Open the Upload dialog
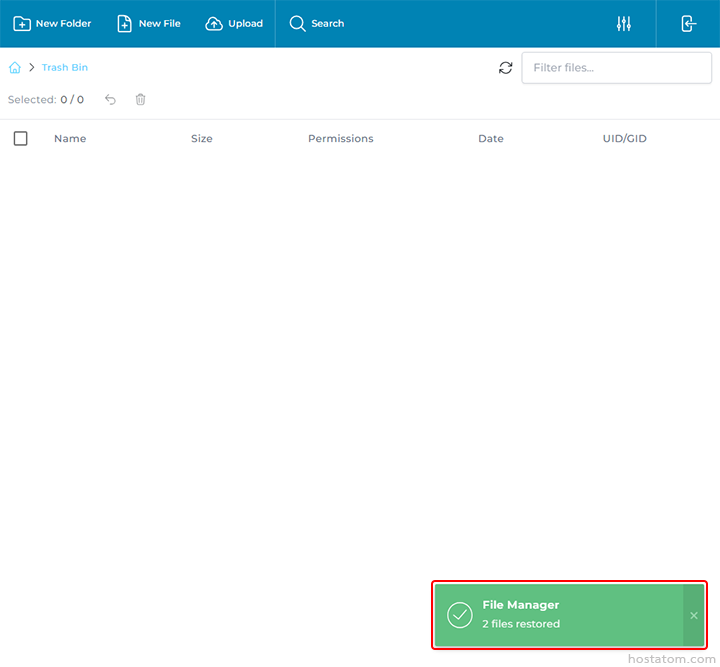Screen dimensions: 720x667 point(234,24)
